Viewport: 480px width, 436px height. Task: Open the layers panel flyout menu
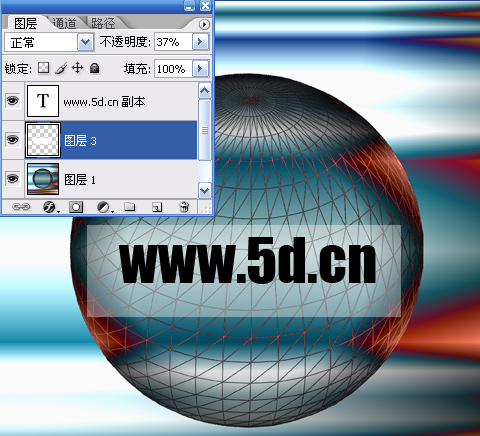[204, 24]
